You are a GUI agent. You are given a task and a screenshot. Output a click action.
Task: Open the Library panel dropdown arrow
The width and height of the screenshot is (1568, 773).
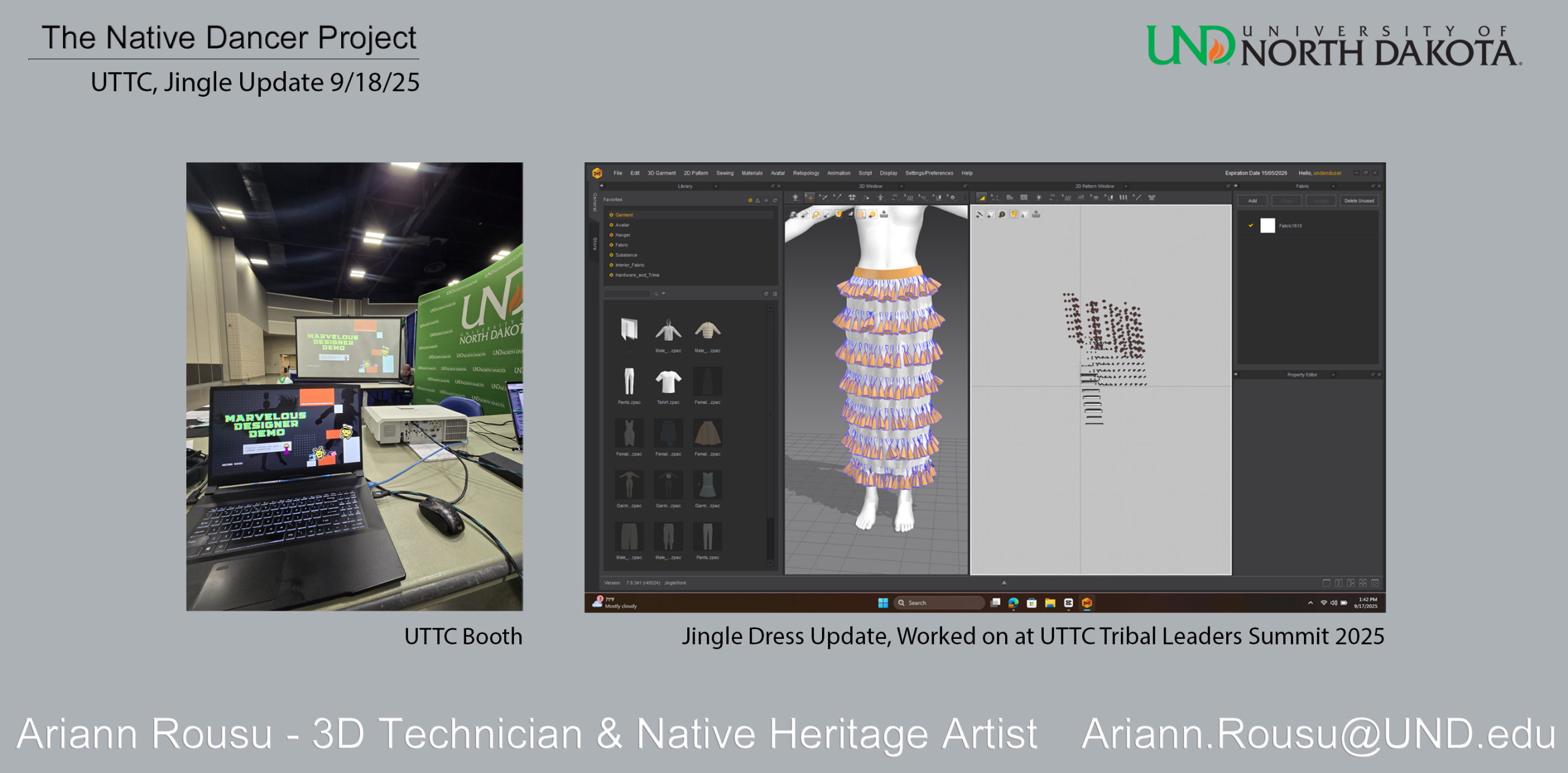tap(715, 186)
